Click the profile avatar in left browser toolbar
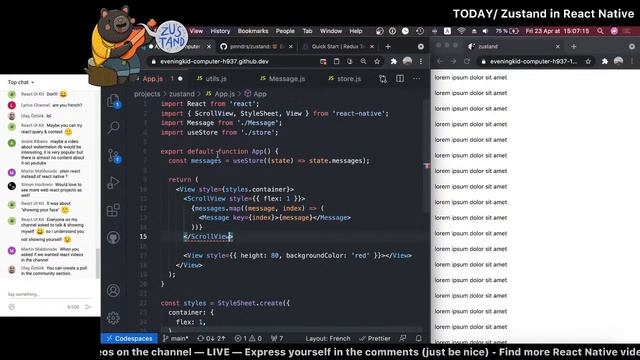Screen dimensions: 640x360 coord(407,61)
